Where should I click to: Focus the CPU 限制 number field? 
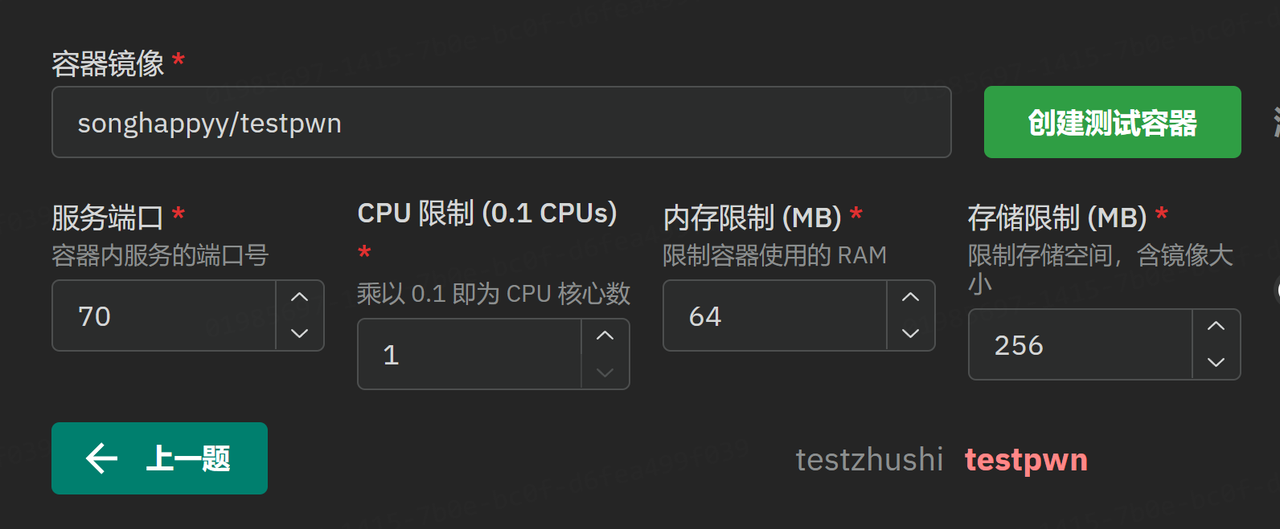470,354
